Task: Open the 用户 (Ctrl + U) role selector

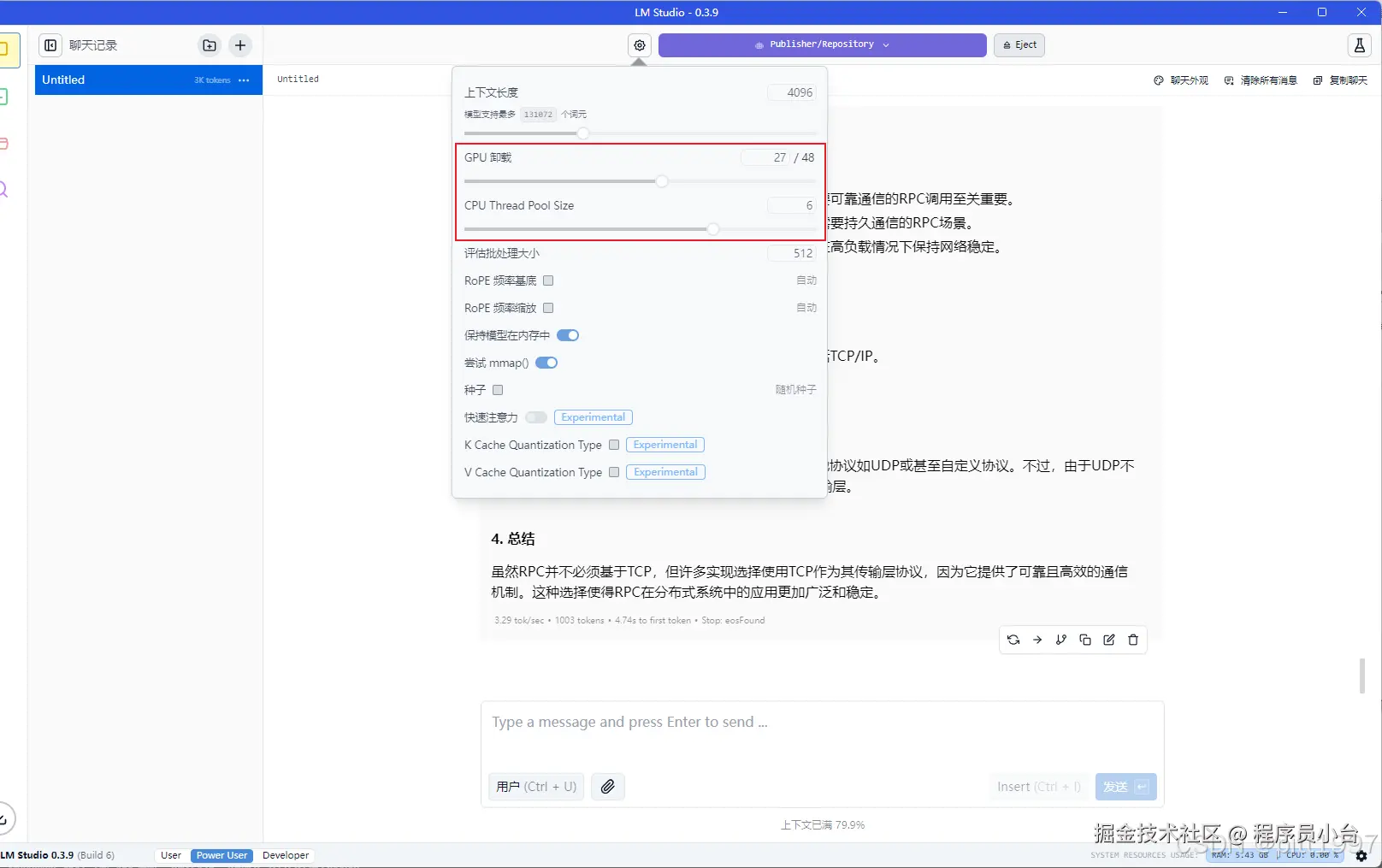Action: [536, 787]
